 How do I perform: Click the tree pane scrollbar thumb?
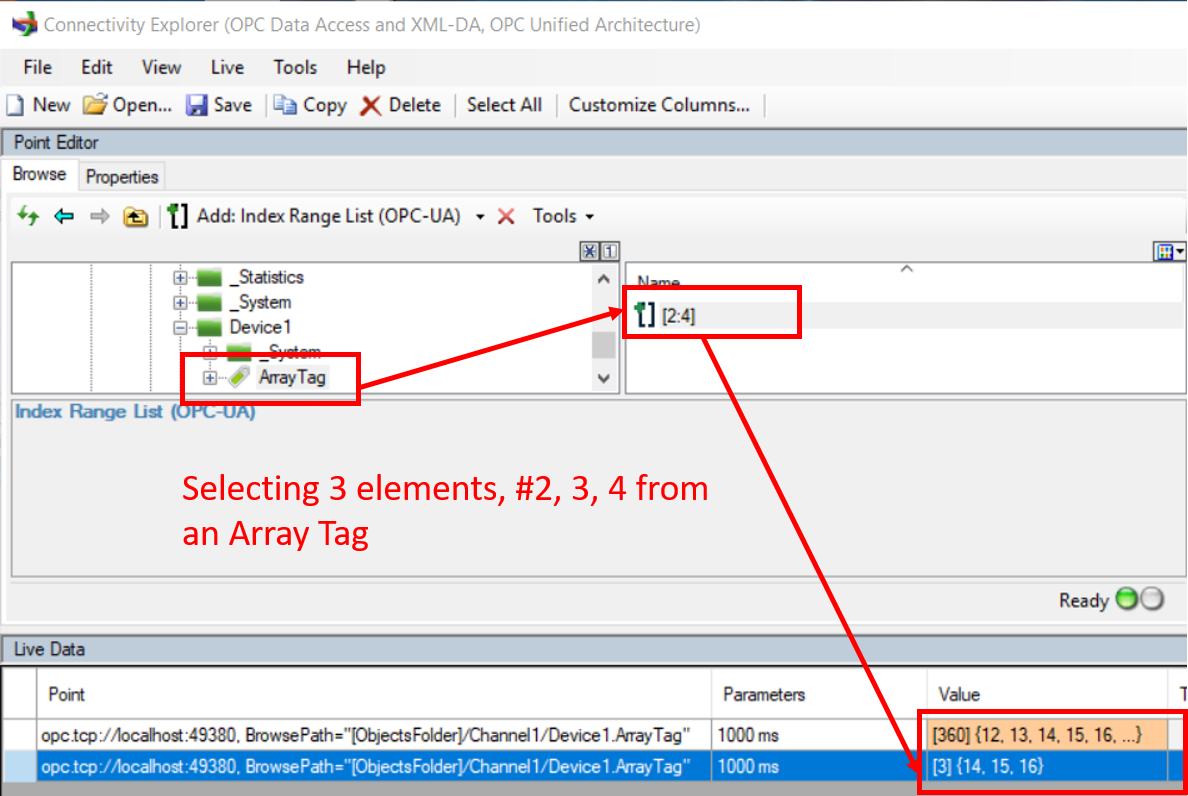[604, 345]
